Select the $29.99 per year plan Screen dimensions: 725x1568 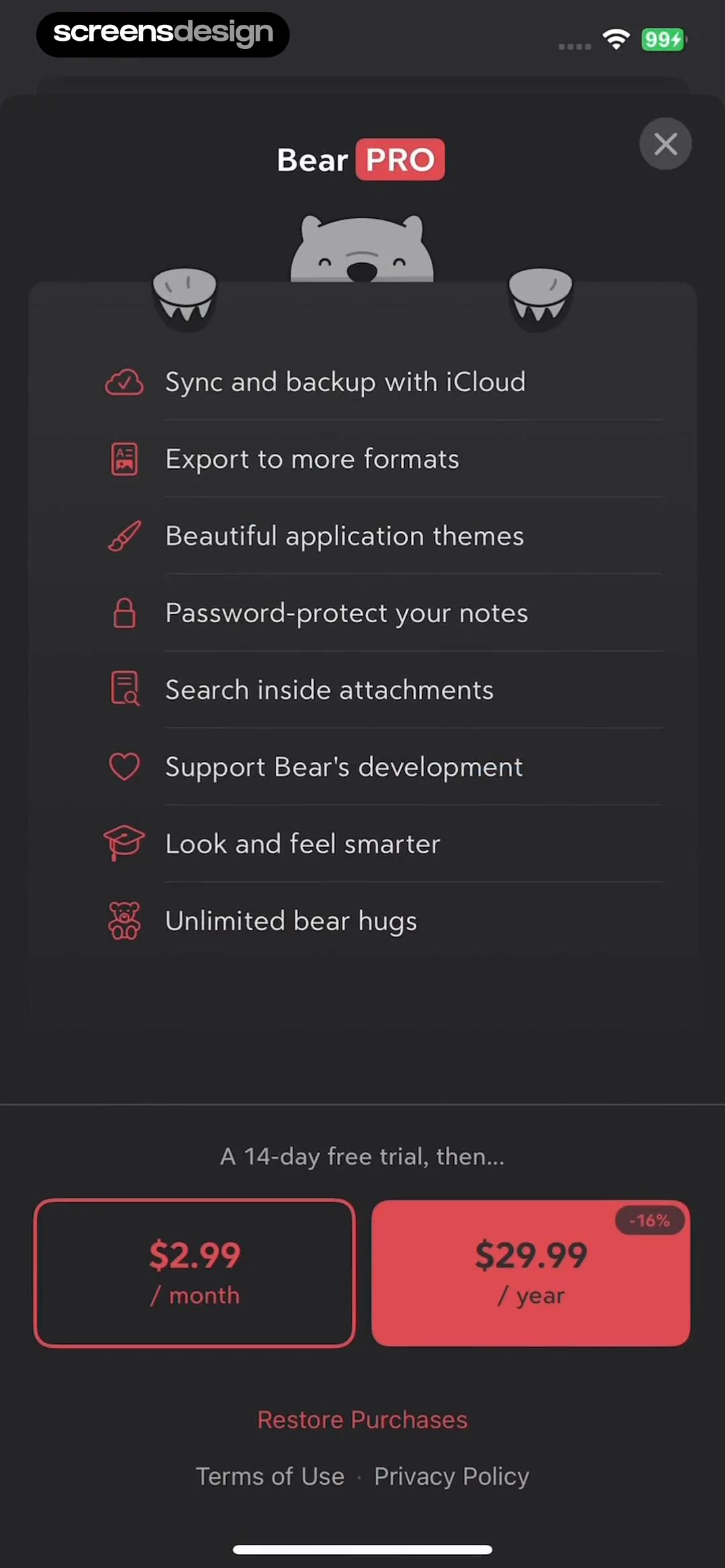click(x=530, y=1273)
